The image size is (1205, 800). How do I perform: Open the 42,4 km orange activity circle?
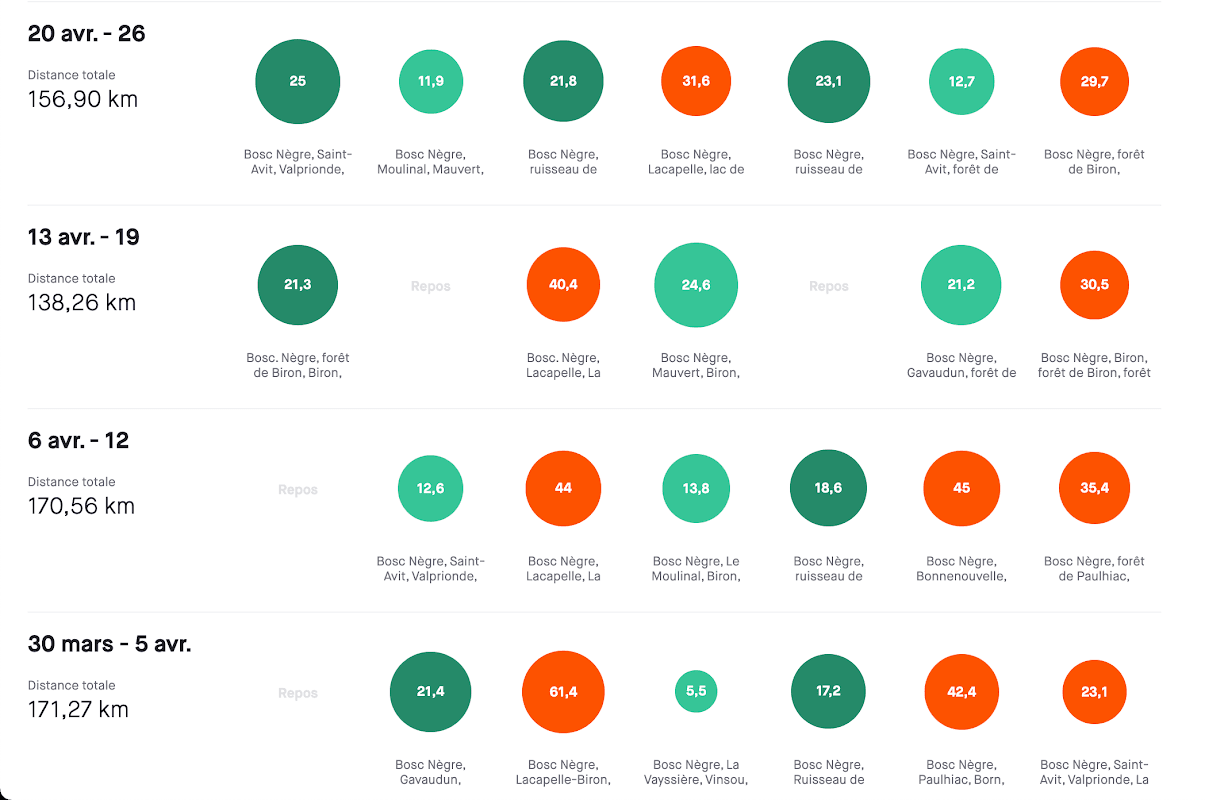tap(961, 692)
